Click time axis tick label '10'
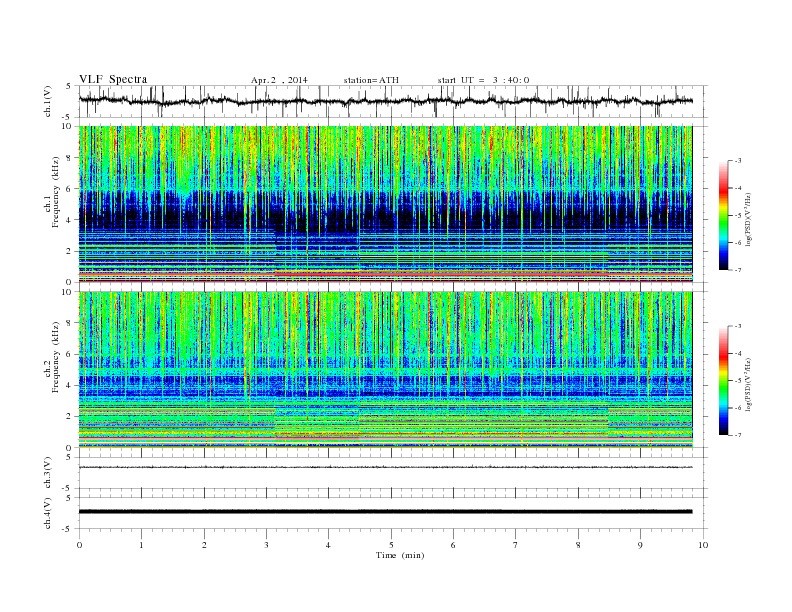792x612 pixels. point(703,545)
